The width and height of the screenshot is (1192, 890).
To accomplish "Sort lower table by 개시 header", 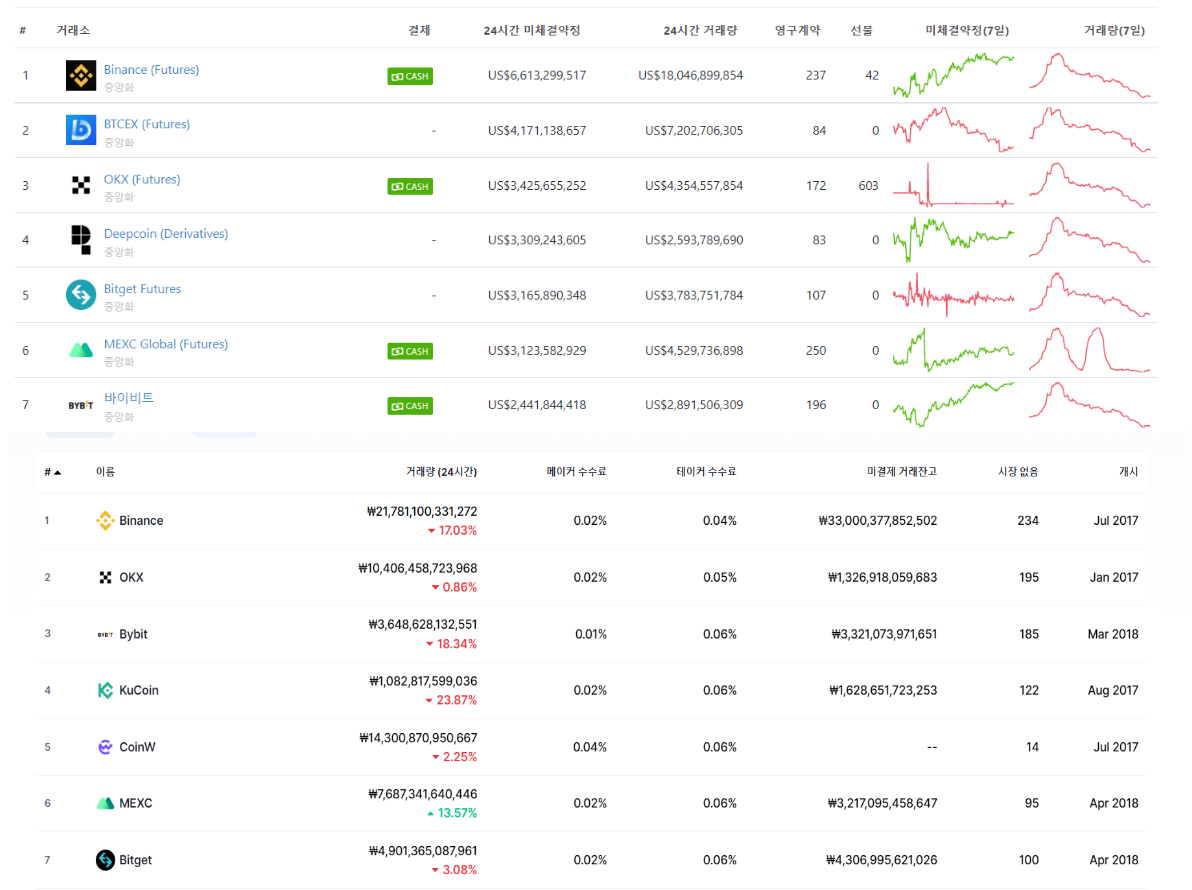I will coord(1128,471).
